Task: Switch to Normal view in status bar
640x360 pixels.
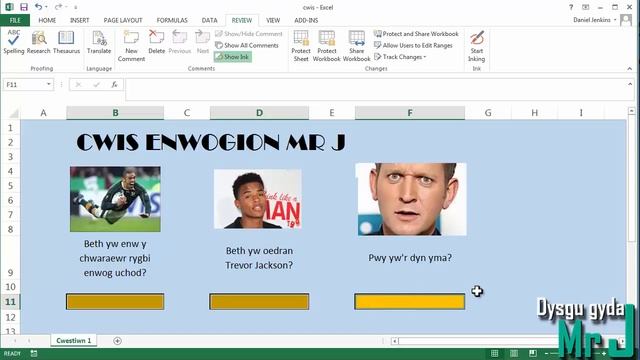Action: [x=495, y=353]
